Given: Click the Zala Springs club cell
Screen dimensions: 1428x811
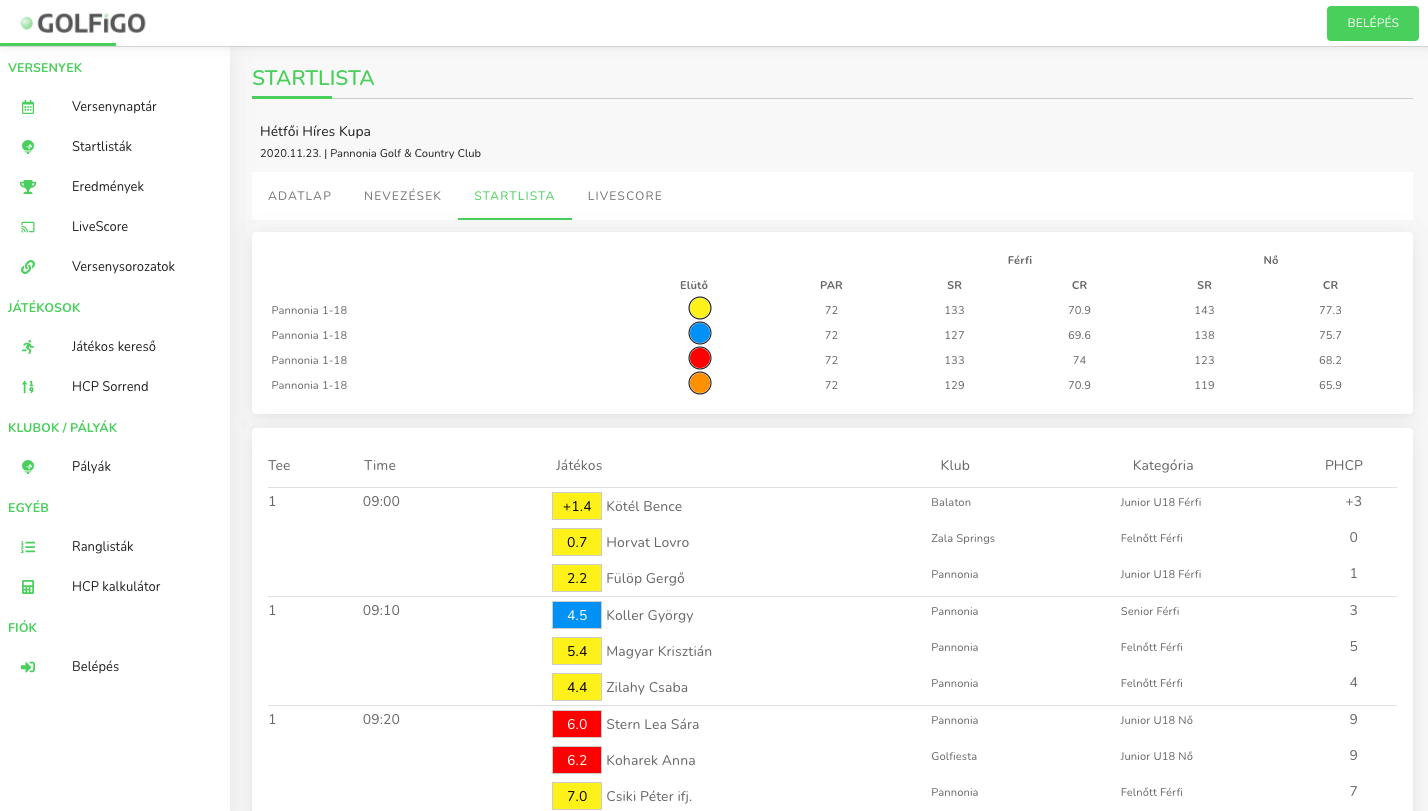Looking at the screenshot, I should pyautogui.click(x=963, y=538).
